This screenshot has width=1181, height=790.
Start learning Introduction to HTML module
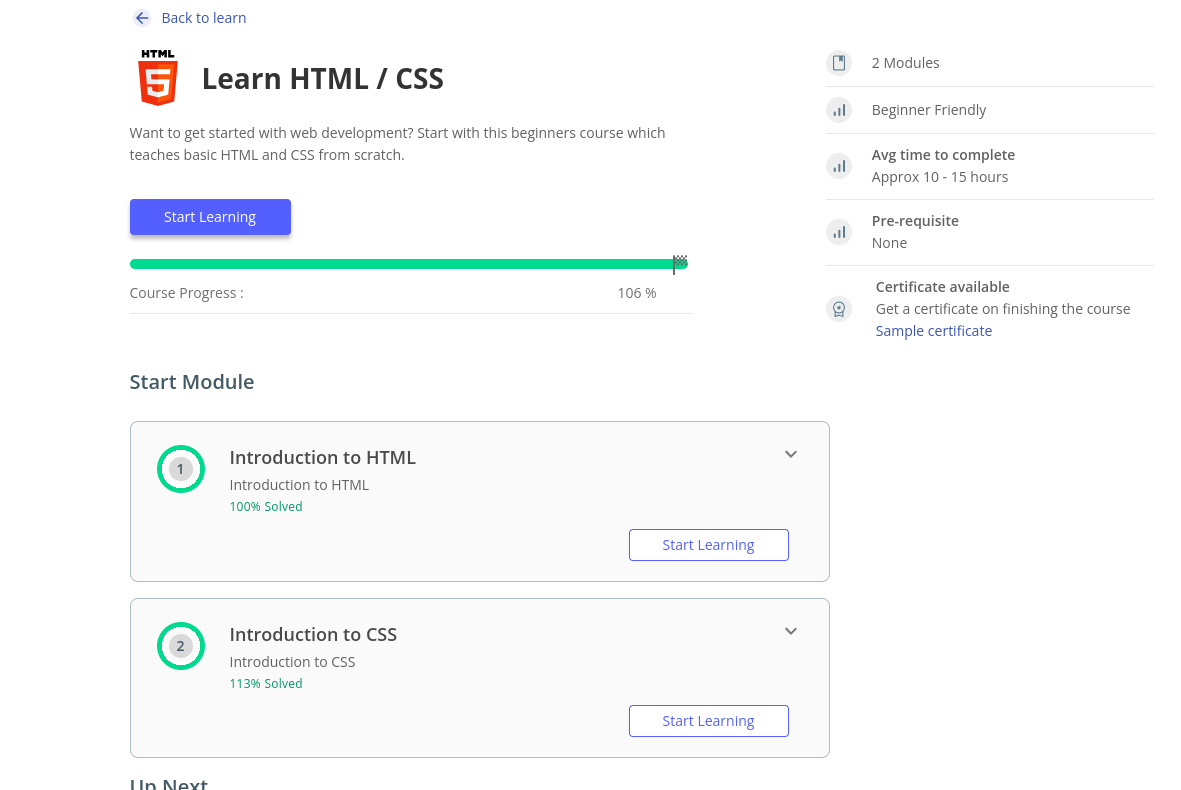tap(709, 545)
